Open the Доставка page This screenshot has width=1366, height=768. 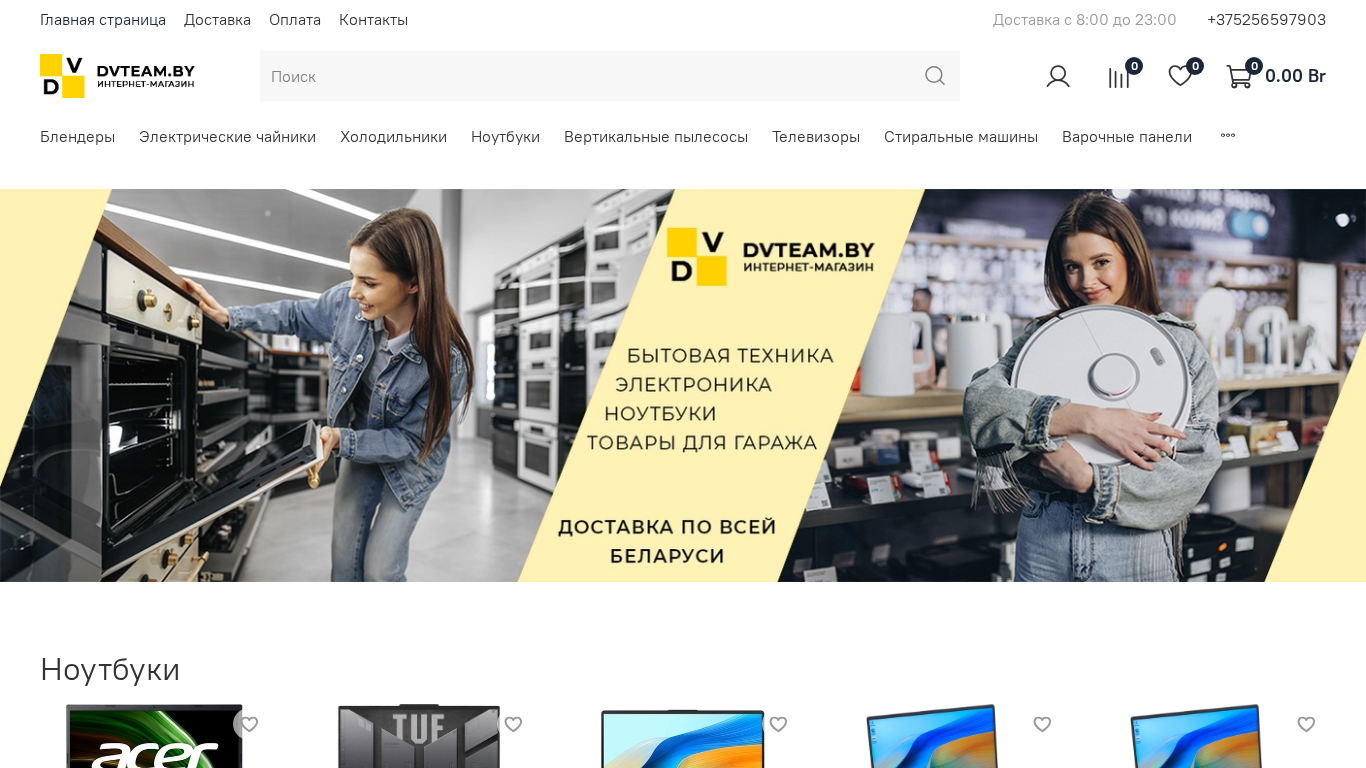217,20
